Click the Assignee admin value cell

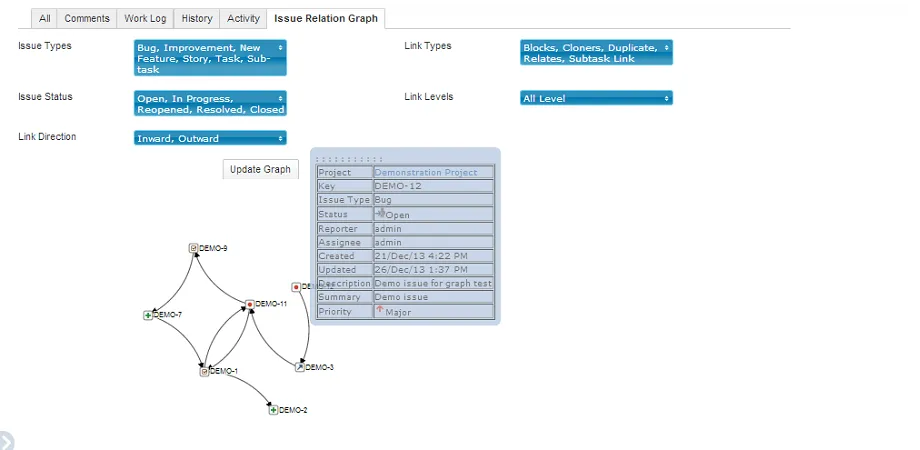click(x=434, y=242)
